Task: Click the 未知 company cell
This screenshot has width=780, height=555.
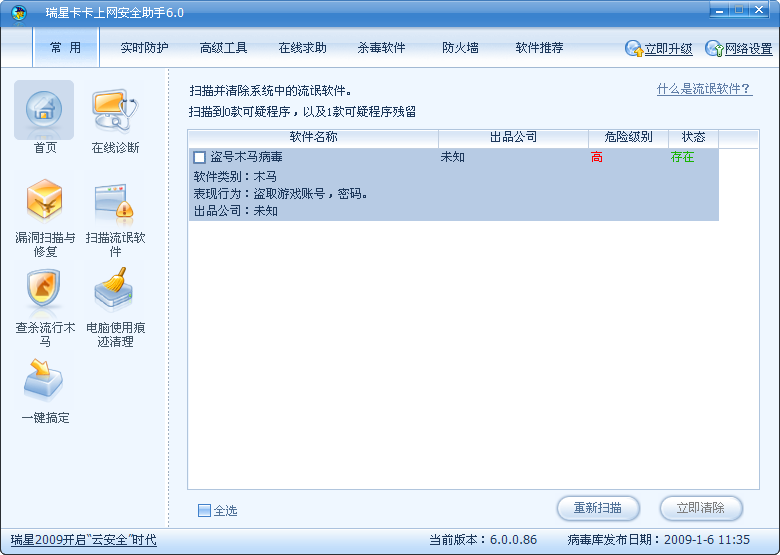Action: tap(453, 157)
